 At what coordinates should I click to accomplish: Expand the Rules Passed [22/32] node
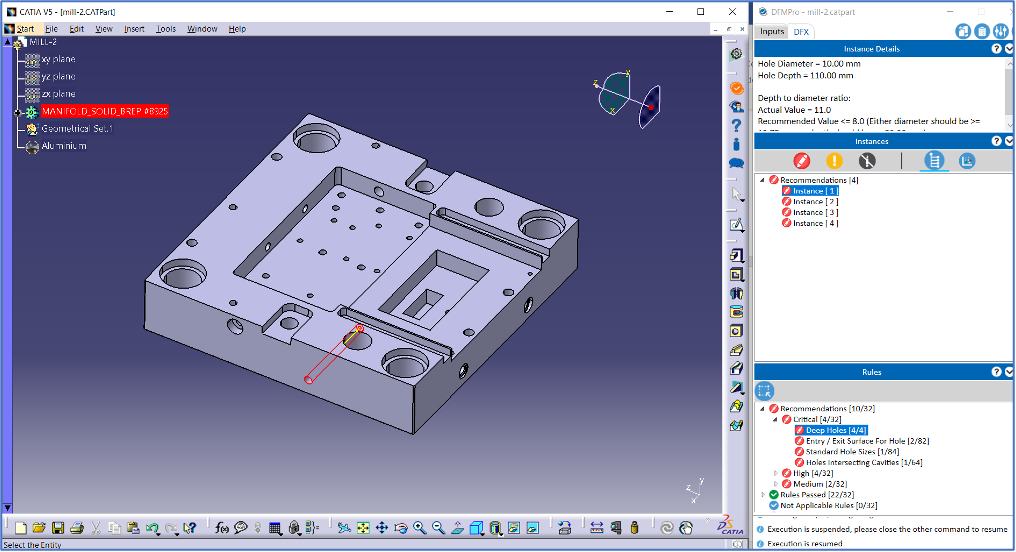(x=763, y=495)
